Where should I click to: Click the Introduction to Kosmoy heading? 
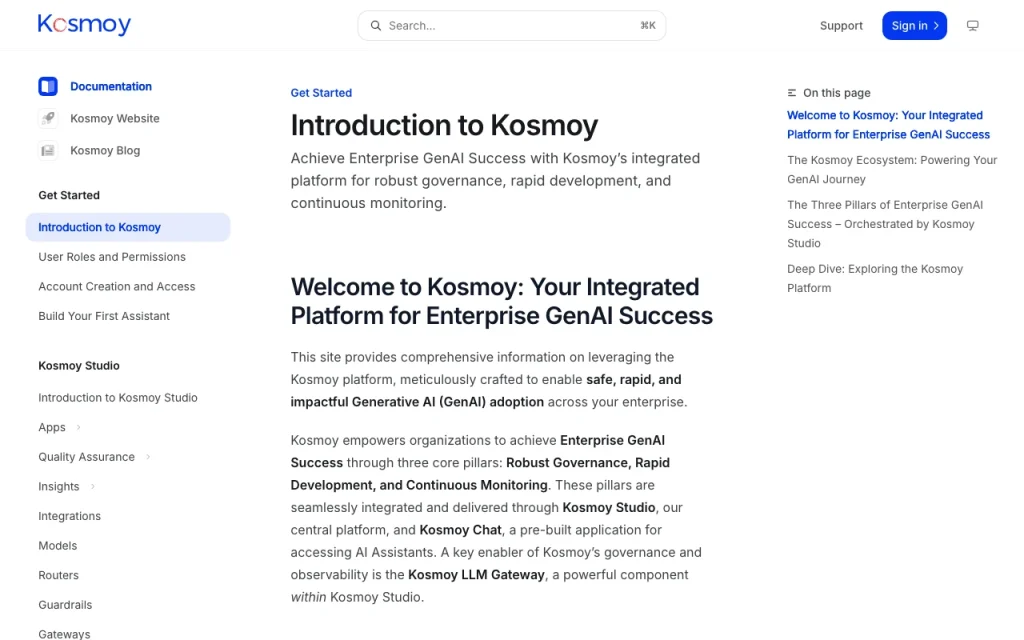pos(444,125)
